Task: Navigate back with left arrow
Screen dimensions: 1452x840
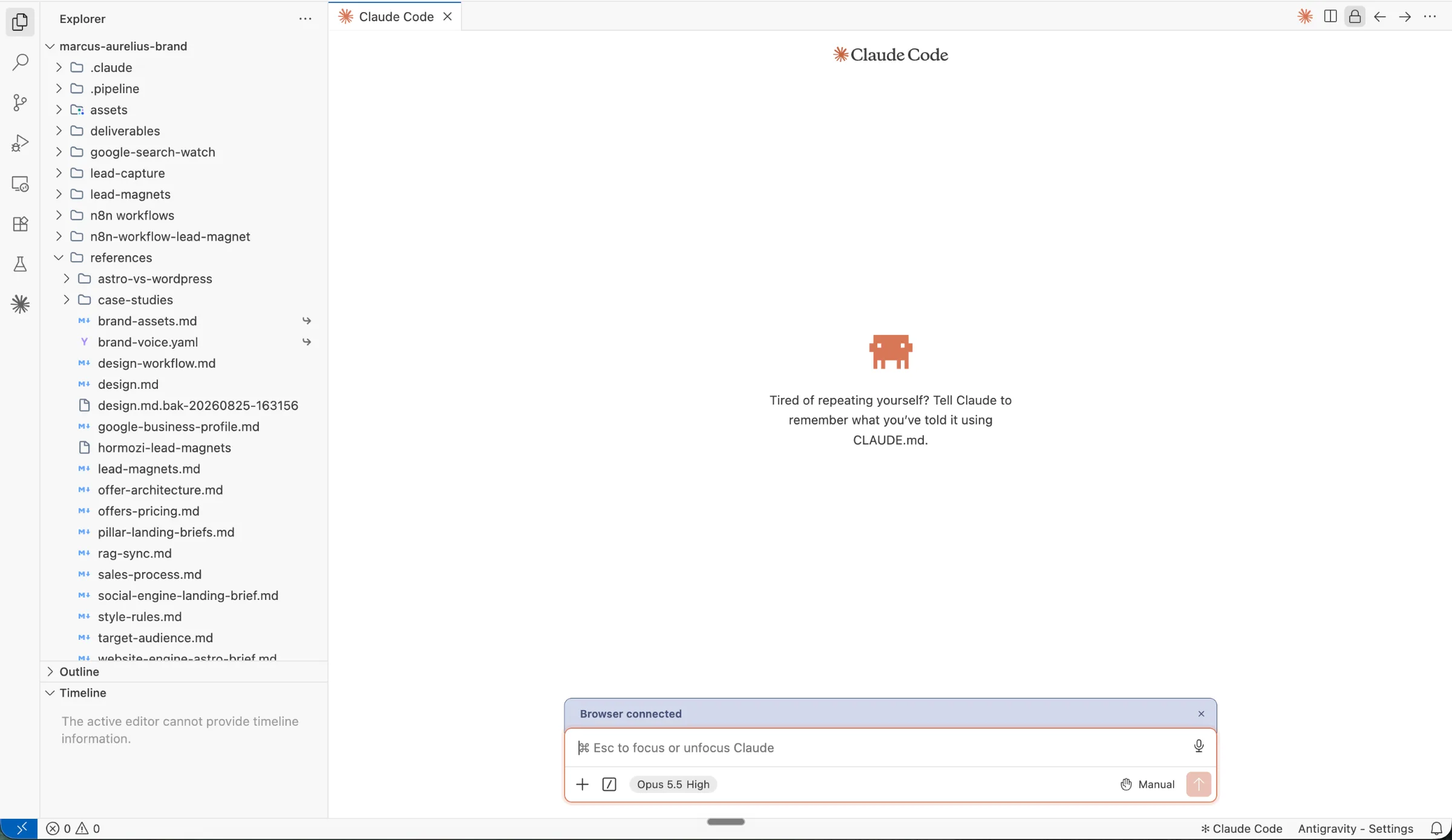Action: (x=1380, y=16)
